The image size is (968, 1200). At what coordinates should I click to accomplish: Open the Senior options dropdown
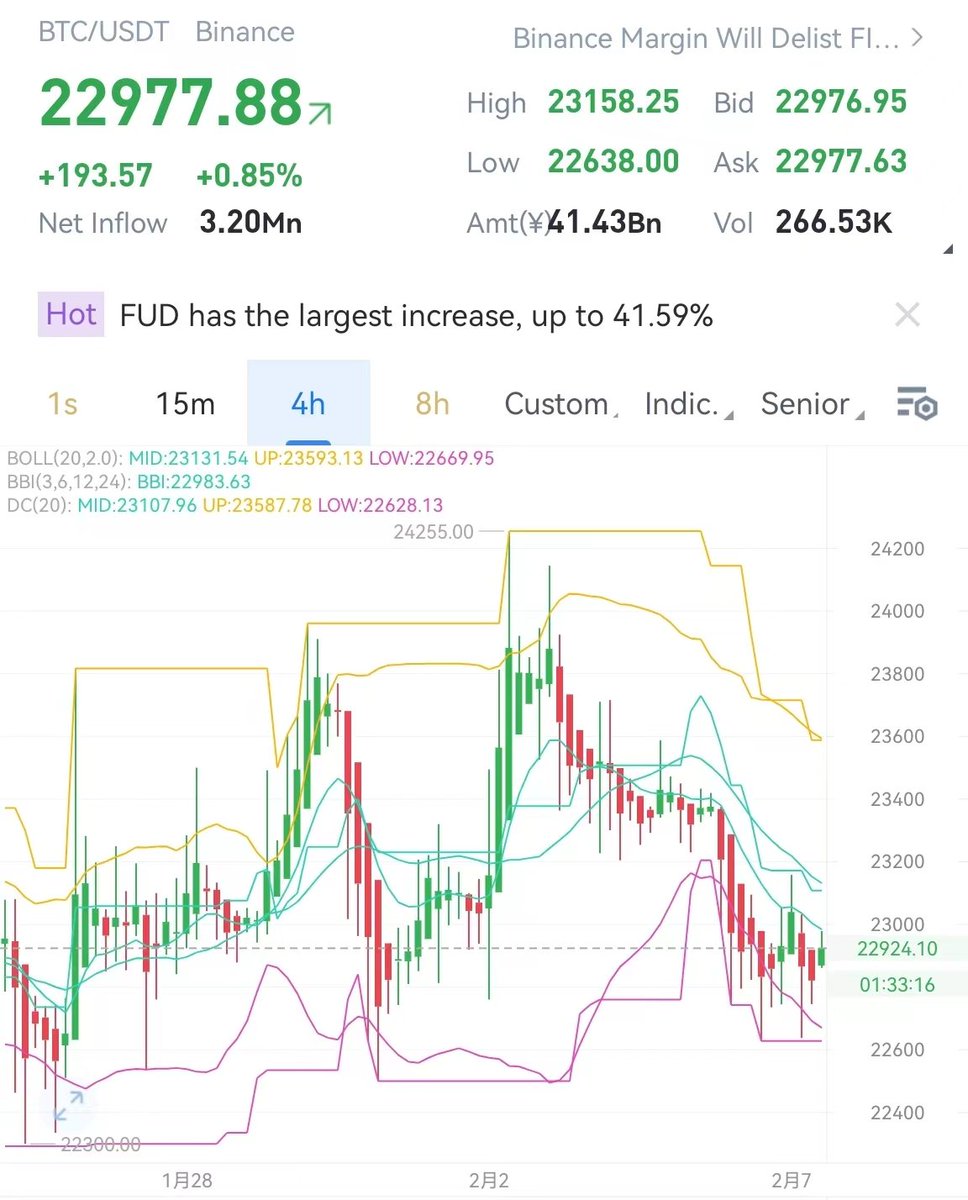coord(811,404)
